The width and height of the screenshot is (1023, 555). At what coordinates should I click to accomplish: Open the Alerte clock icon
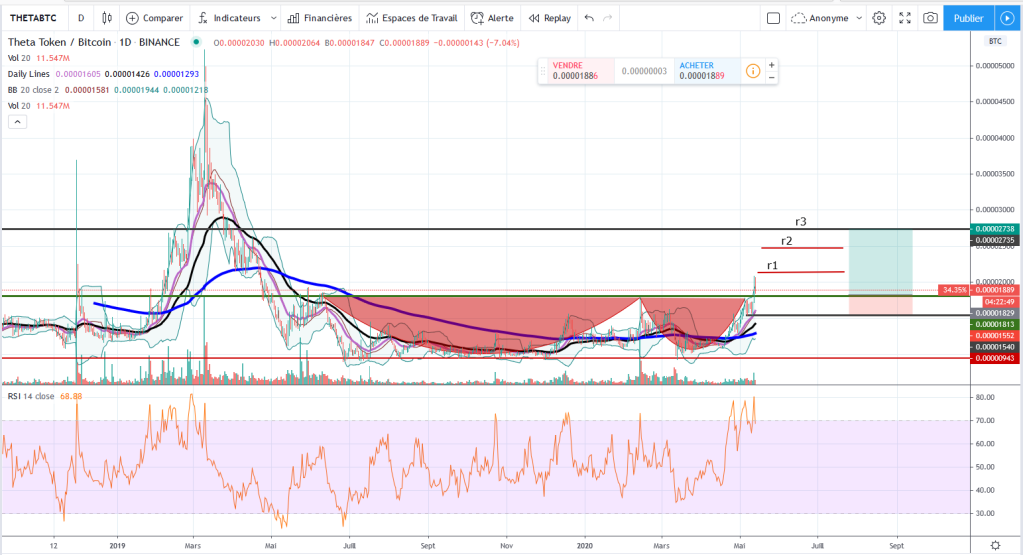[x=478, y=18]
